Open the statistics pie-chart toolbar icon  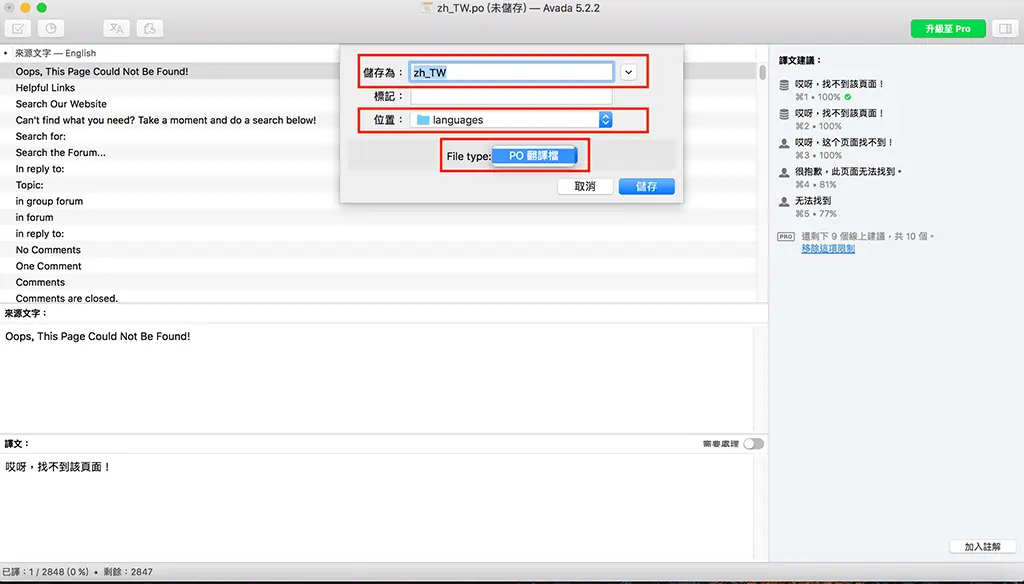[51, 29]
